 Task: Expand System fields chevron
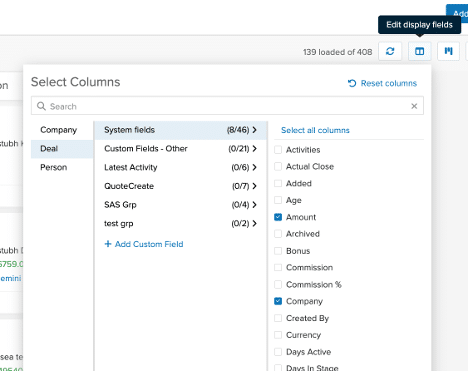point(255,130)
